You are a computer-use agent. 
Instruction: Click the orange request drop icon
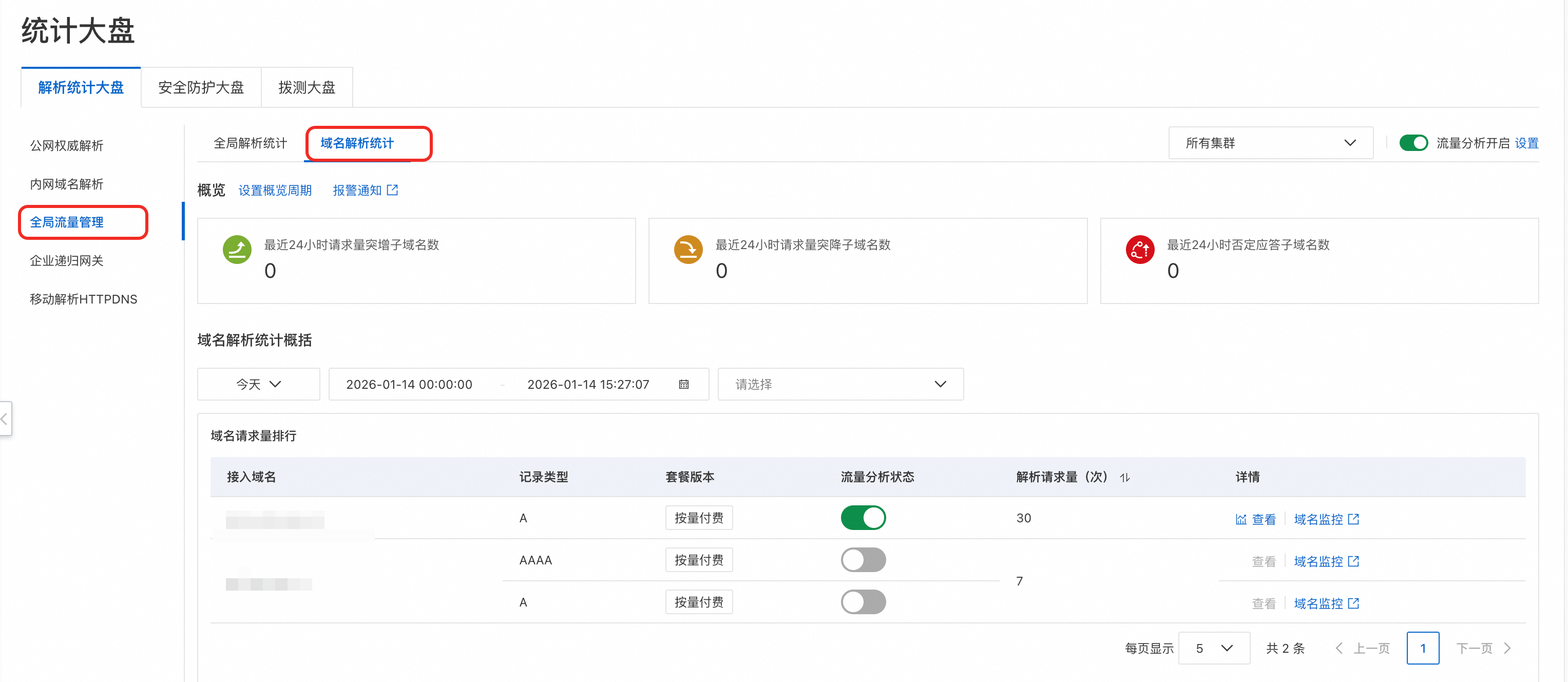point(688,249)
